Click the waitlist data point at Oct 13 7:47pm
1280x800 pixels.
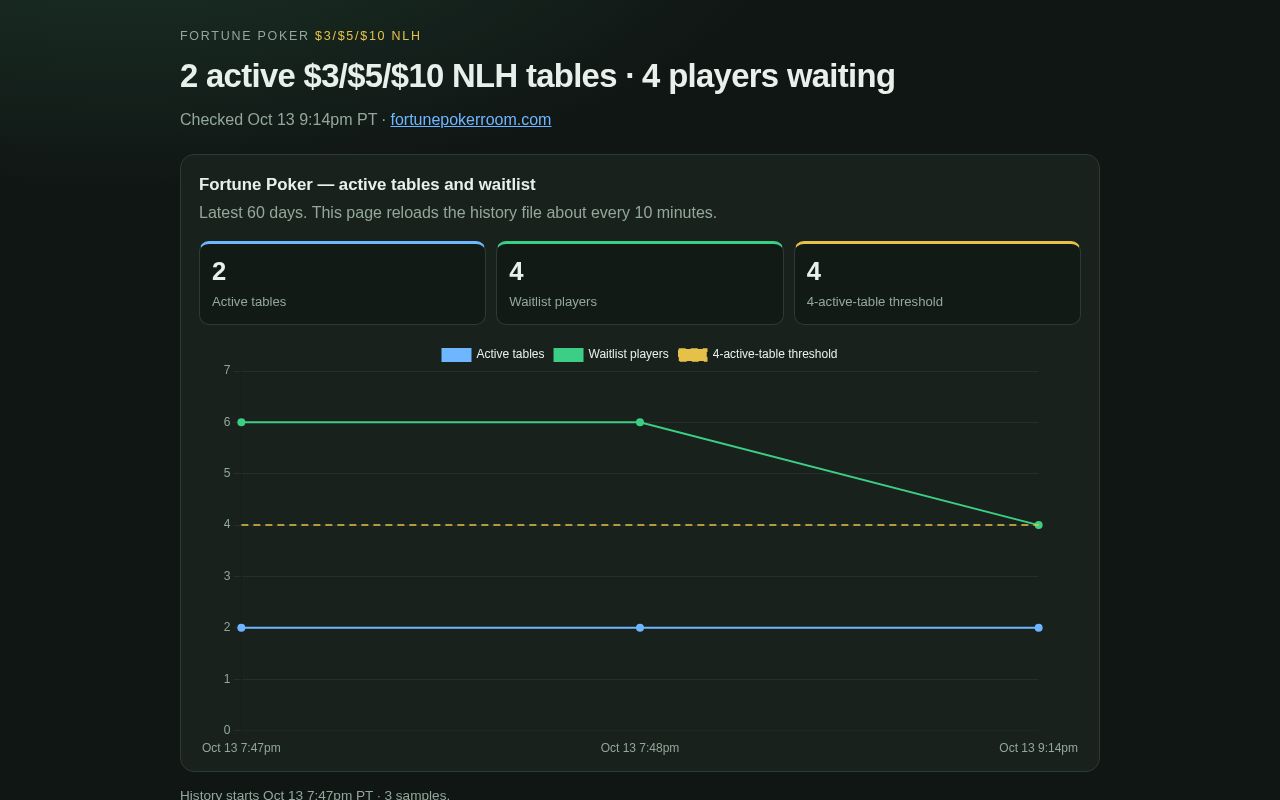click(x=241, y=422)
